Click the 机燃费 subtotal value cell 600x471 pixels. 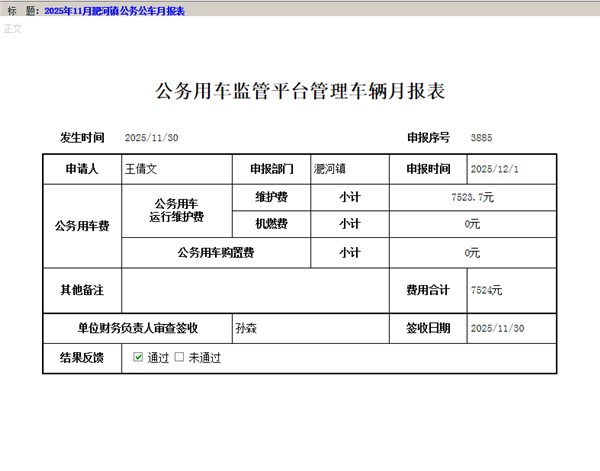click(x=472, y=224)
